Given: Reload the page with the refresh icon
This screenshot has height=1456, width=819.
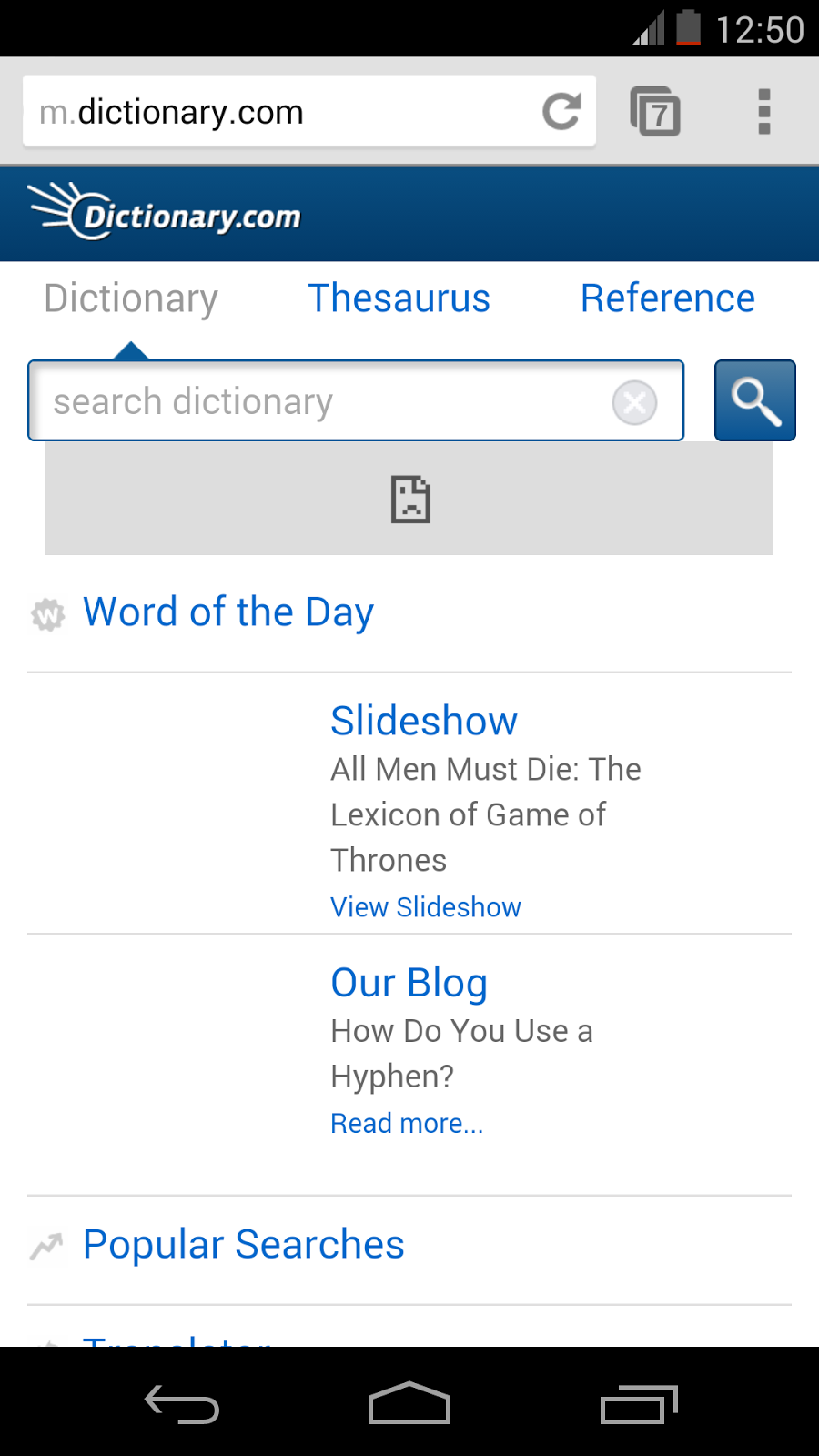Looking at the screenshot, I should pos(561,112).
